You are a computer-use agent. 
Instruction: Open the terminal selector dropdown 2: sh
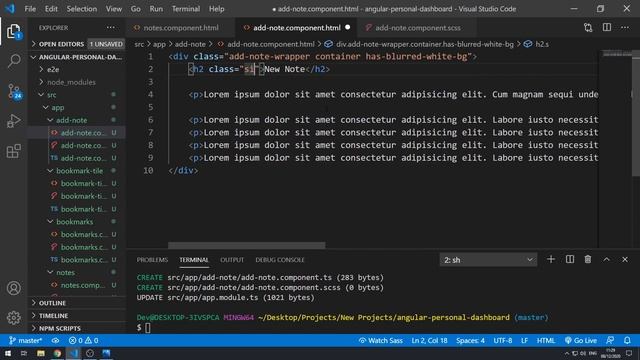pos(488,260)
